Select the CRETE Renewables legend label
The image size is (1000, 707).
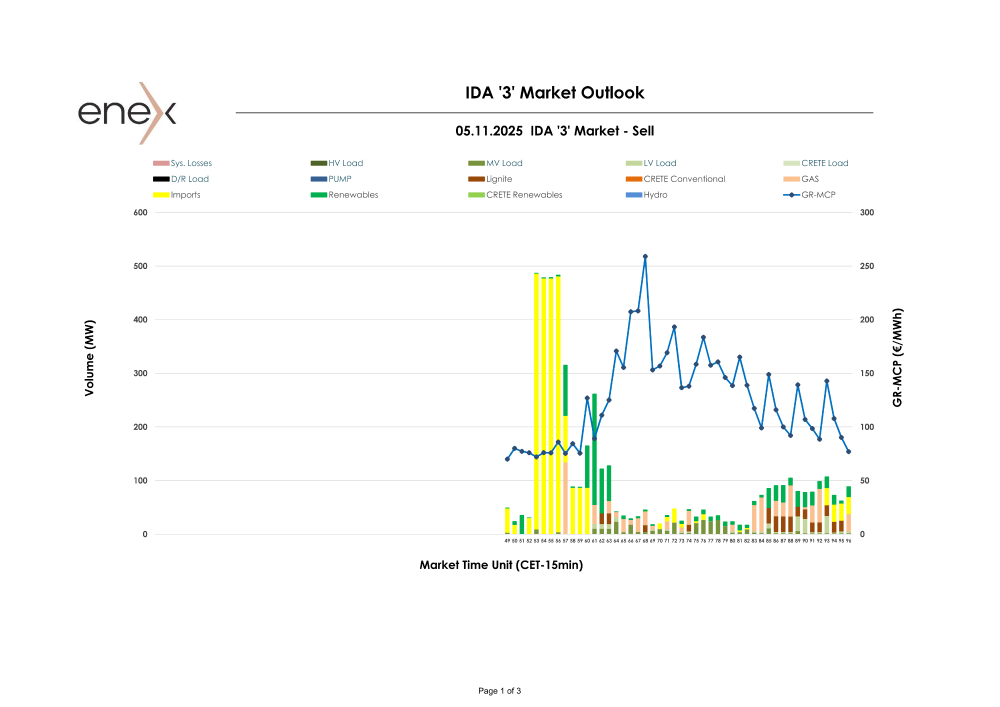524,195
